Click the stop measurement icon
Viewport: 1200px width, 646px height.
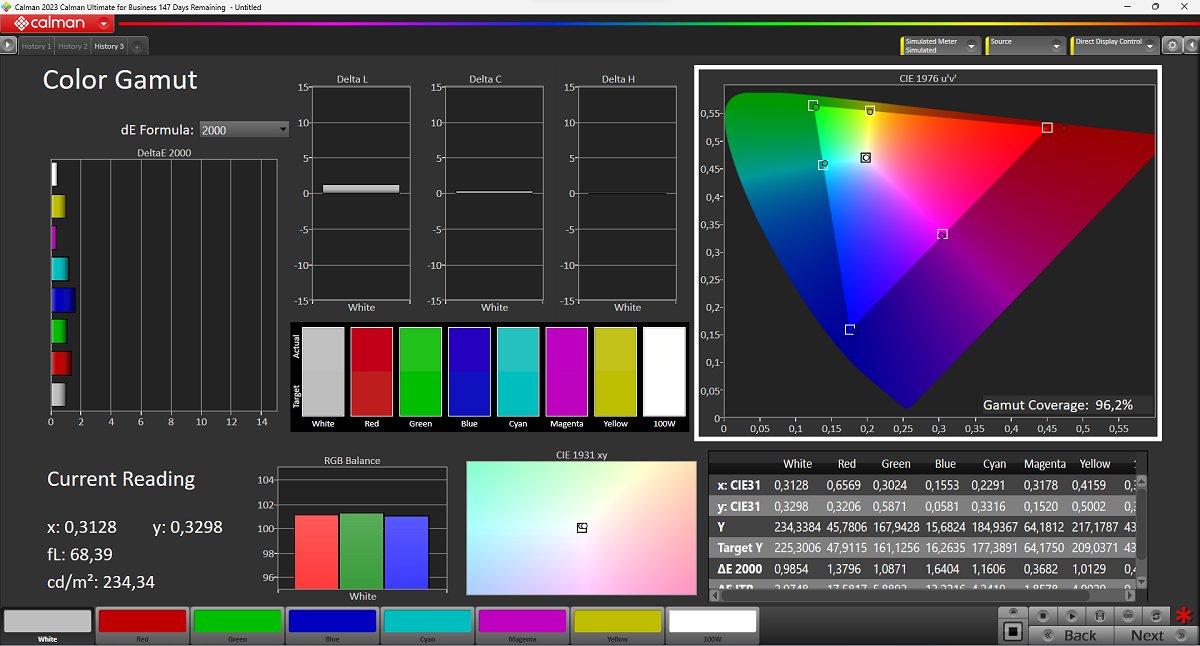tap(1042, 616)
